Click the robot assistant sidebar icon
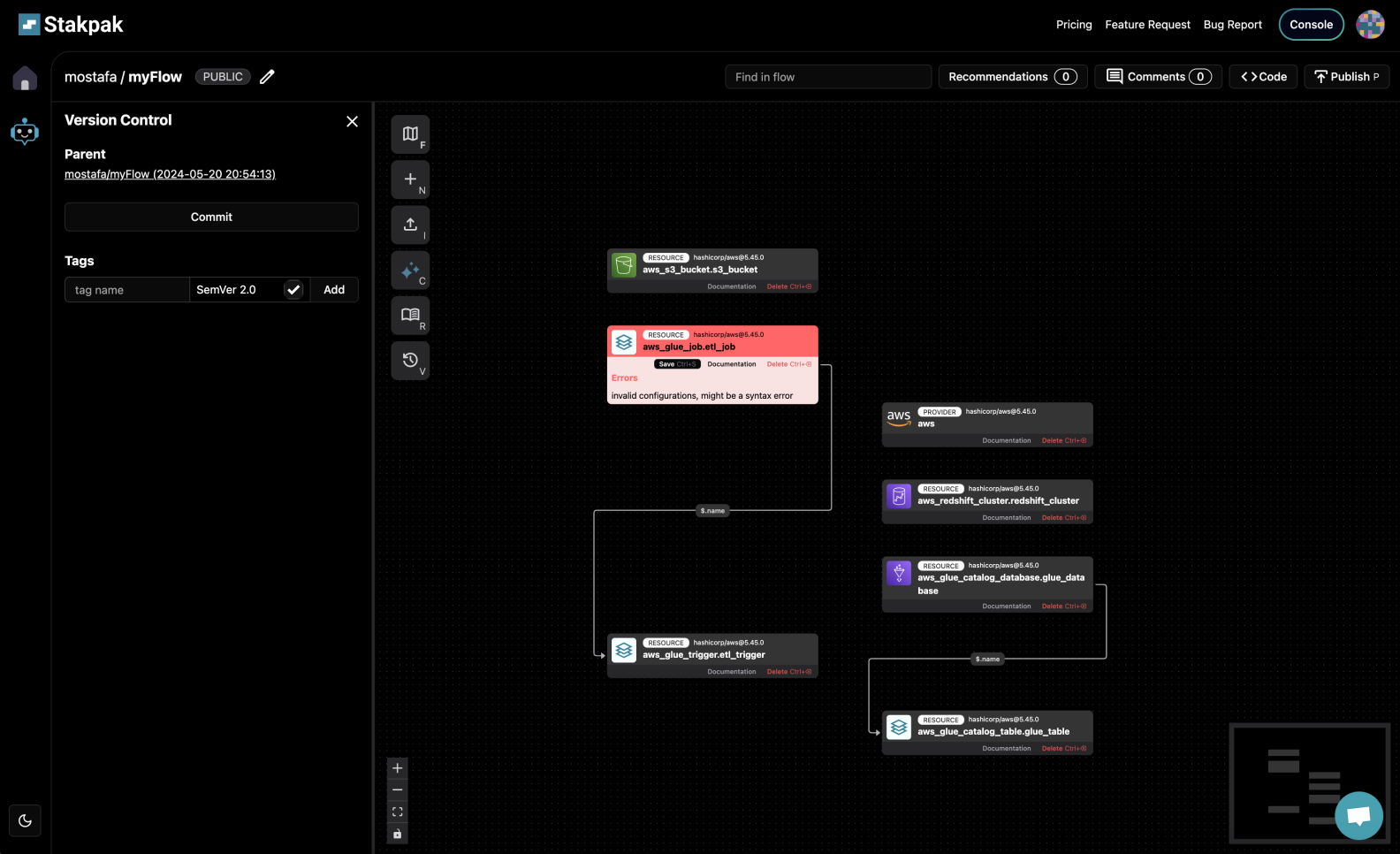The image size is (1400, 854). [x=25, y=132]
